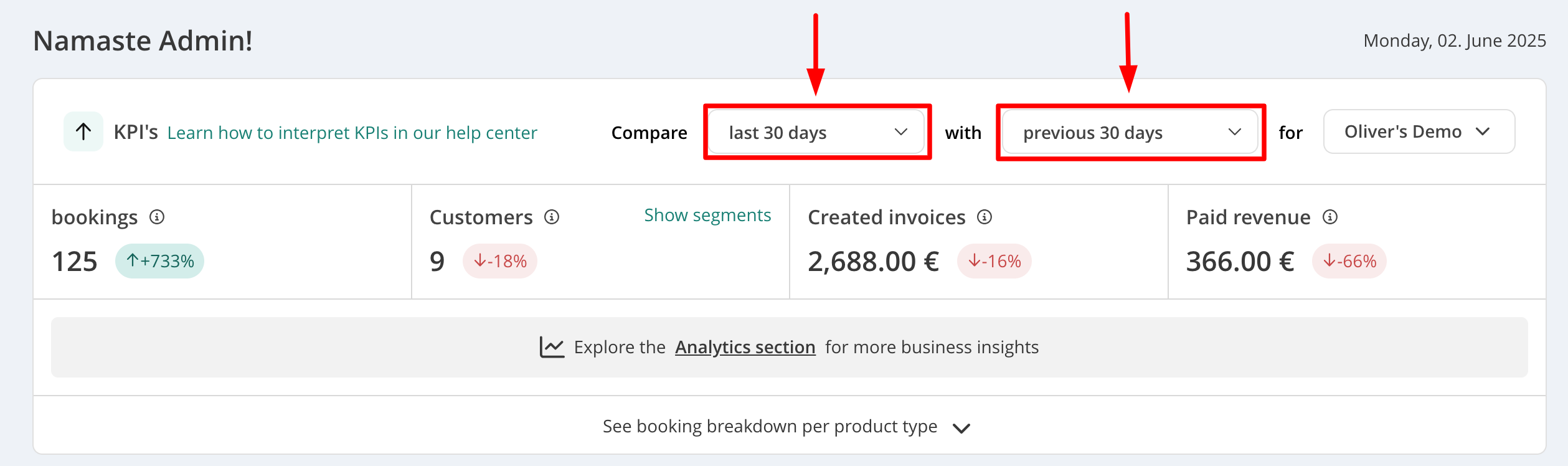Show customer segments
The image size is (1568, 466).
[707, 215]
